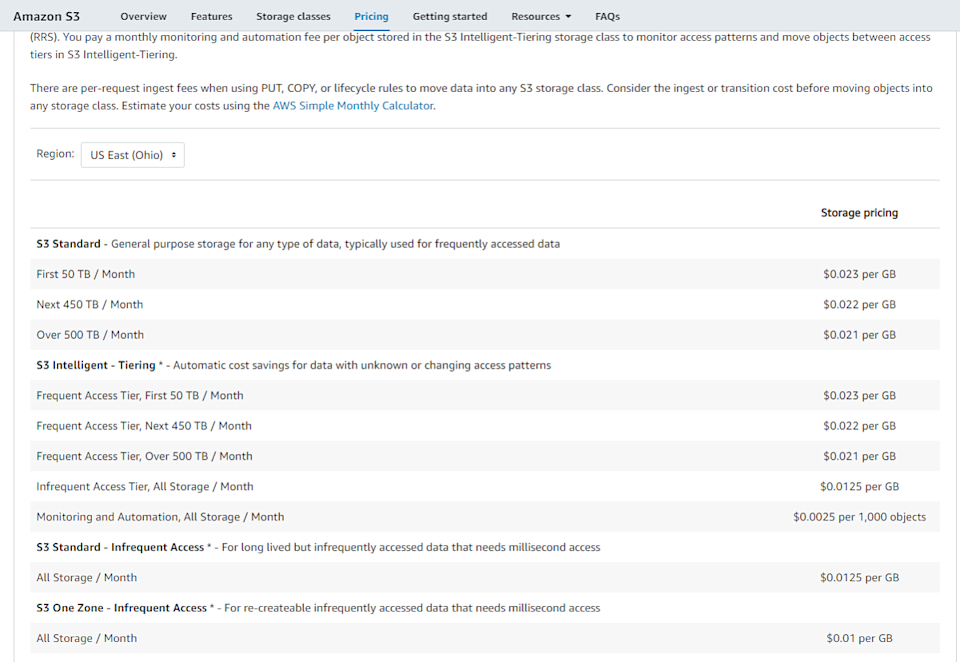Click Infrequent Access Tier, All Storage row
Viewport: 960px width, 662px height.
click(x=485, y=486)
